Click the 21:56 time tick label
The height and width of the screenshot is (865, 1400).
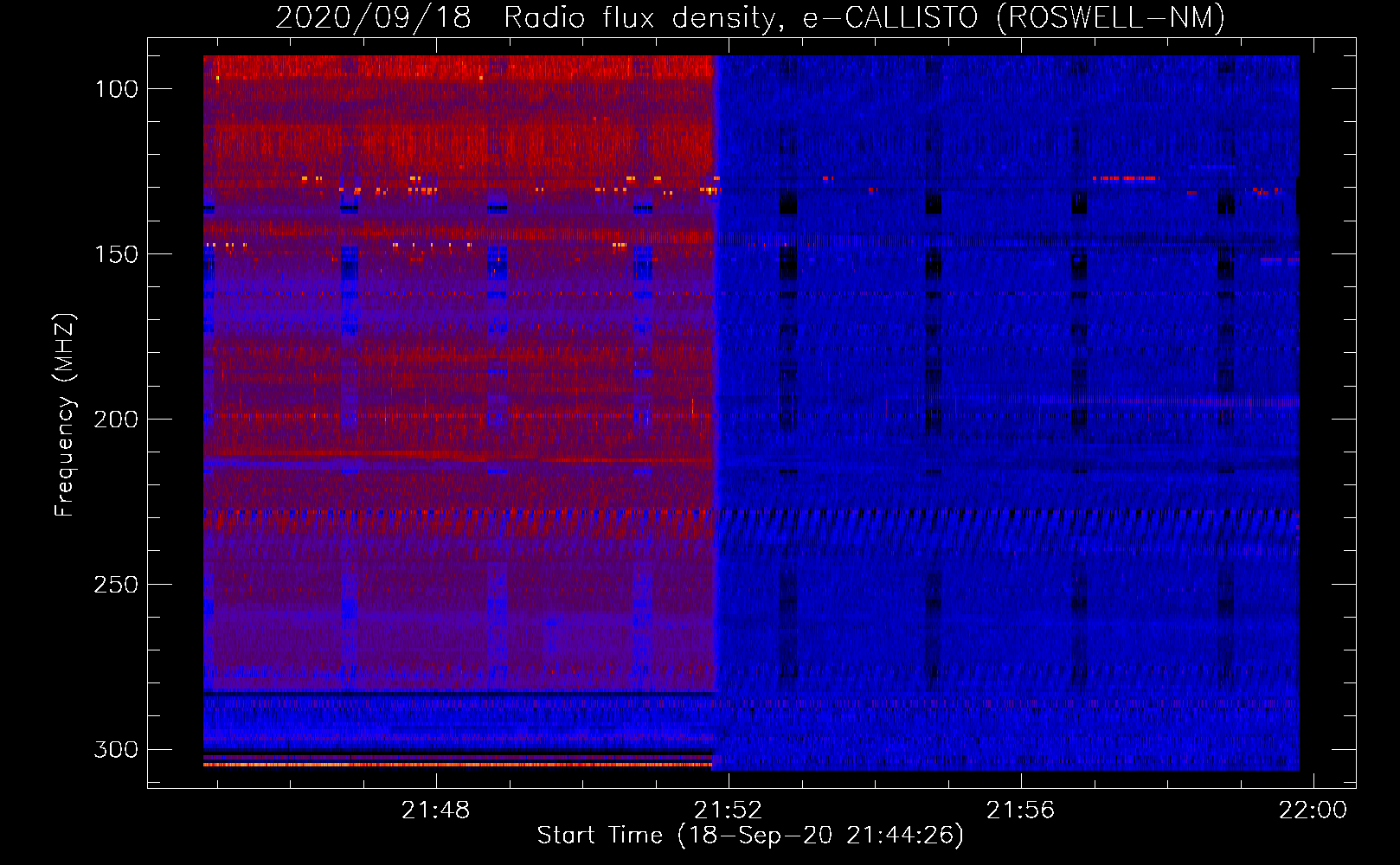[x=1021, y=811]
